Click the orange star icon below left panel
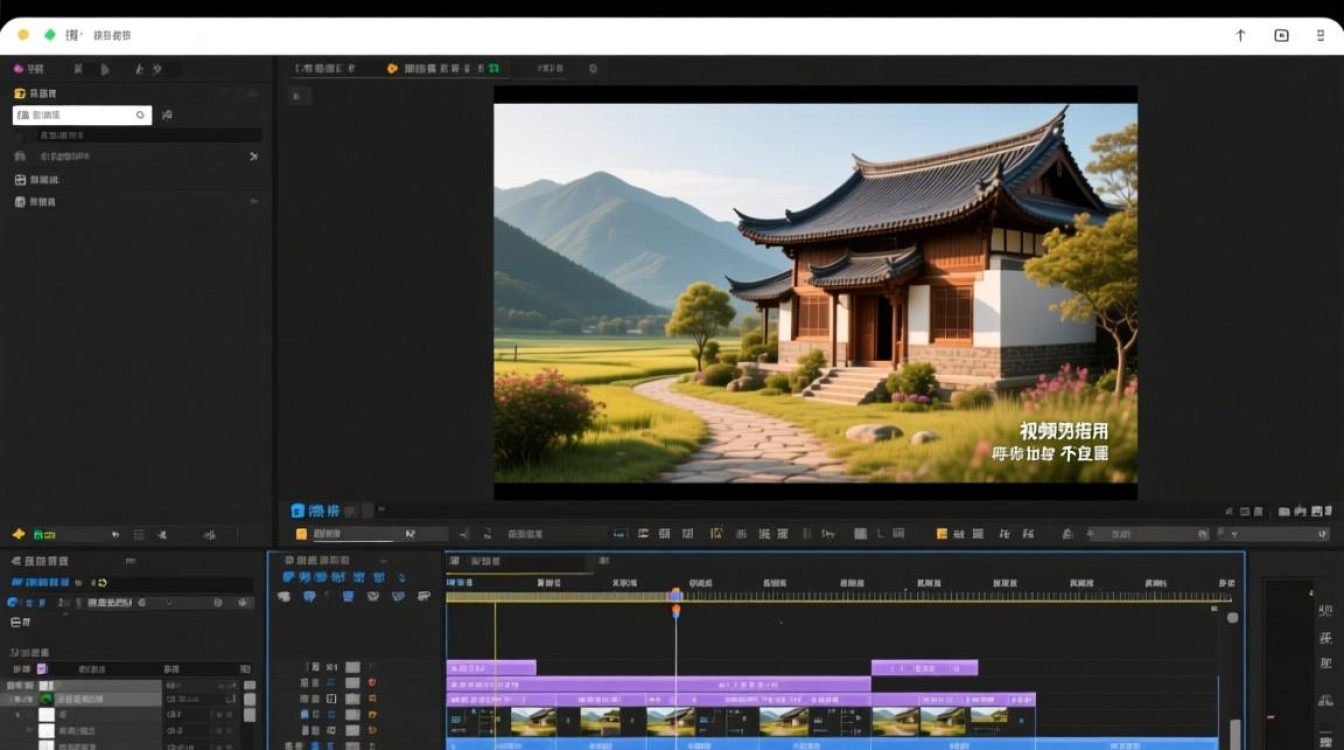Viewport: 1344px width, 750px height. [x=18, y=534]
